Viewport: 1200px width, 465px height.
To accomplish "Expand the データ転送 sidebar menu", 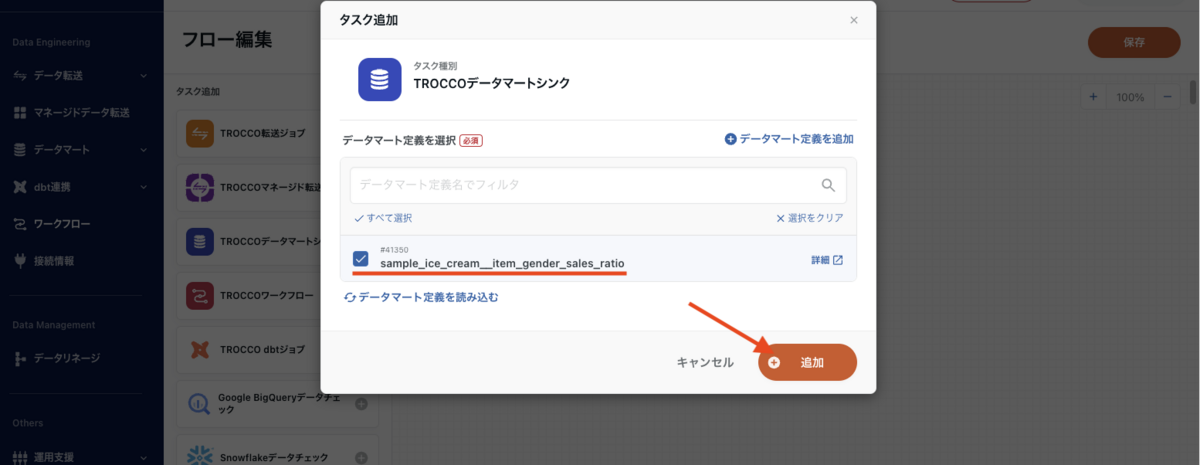I will 144,76.
